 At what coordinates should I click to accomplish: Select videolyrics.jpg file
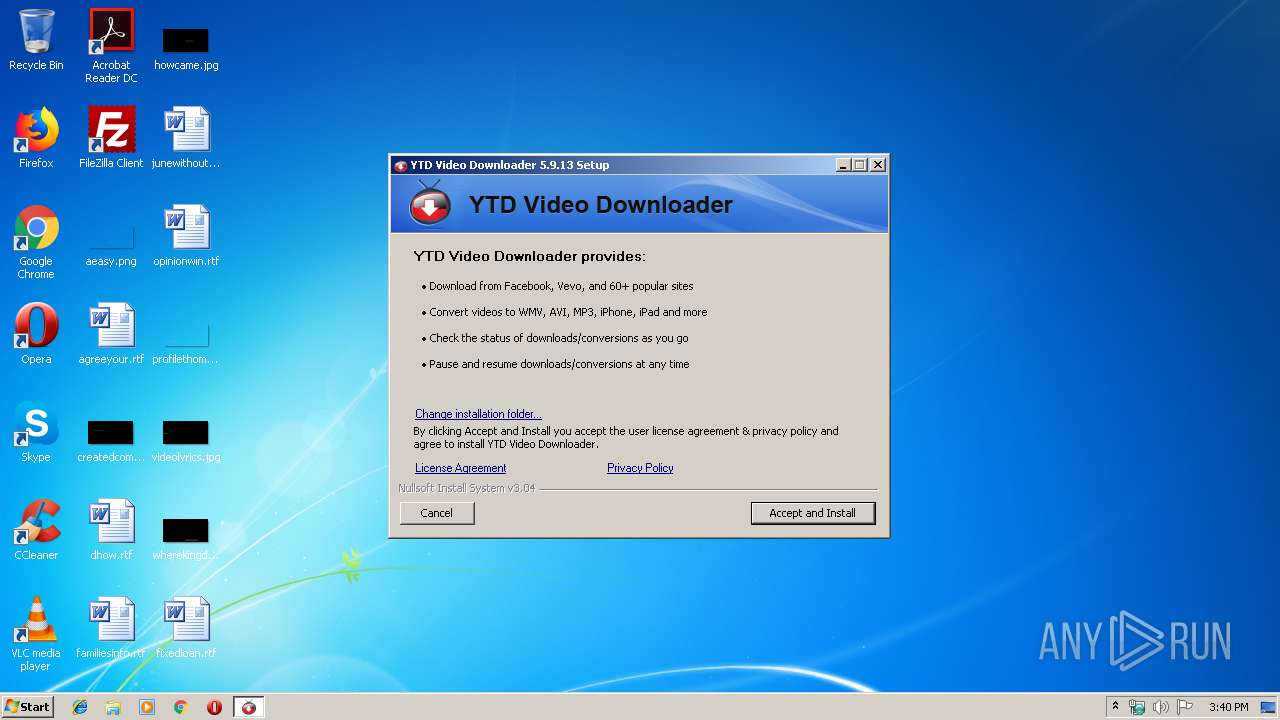186,441
